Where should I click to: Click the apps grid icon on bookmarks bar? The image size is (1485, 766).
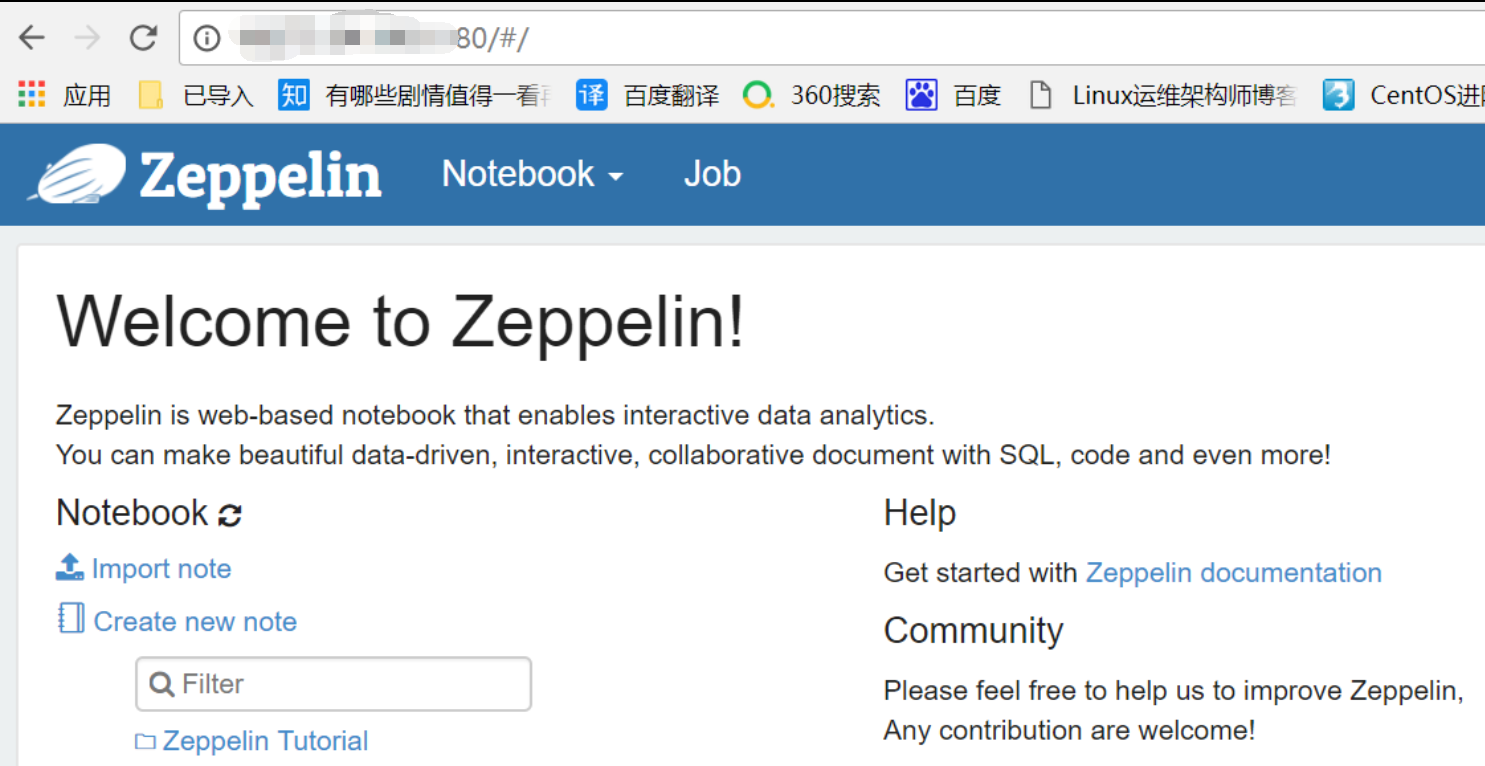(x=30, y=93)
